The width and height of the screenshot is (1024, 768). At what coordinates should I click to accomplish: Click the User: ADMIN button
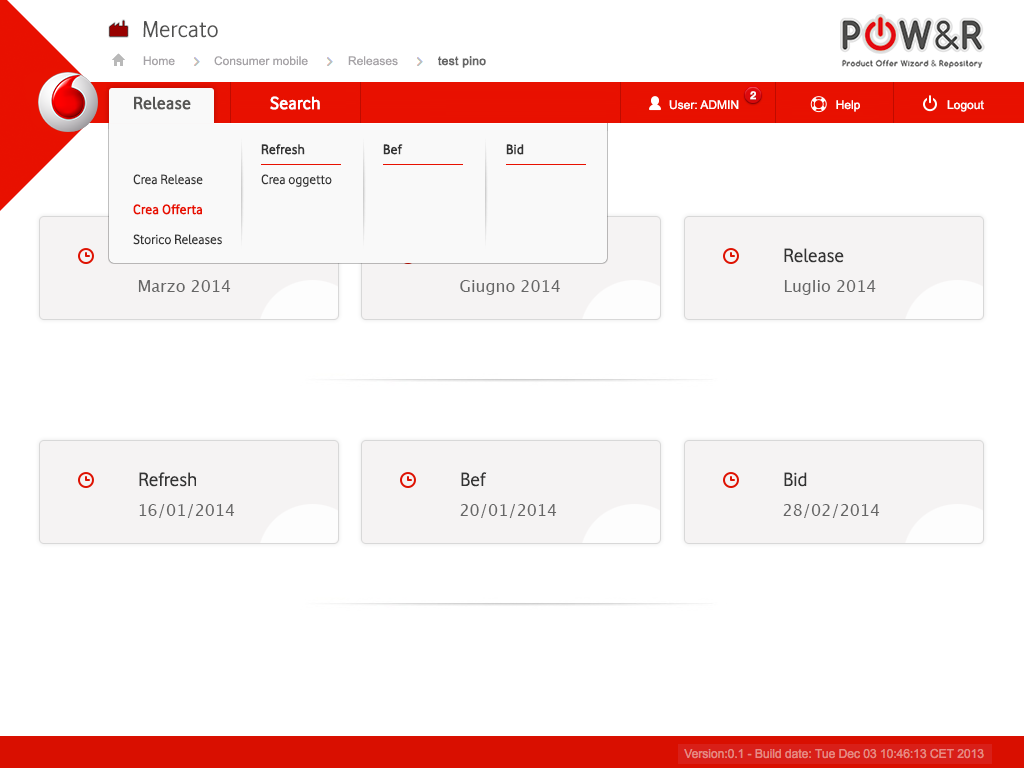(697, 103)
